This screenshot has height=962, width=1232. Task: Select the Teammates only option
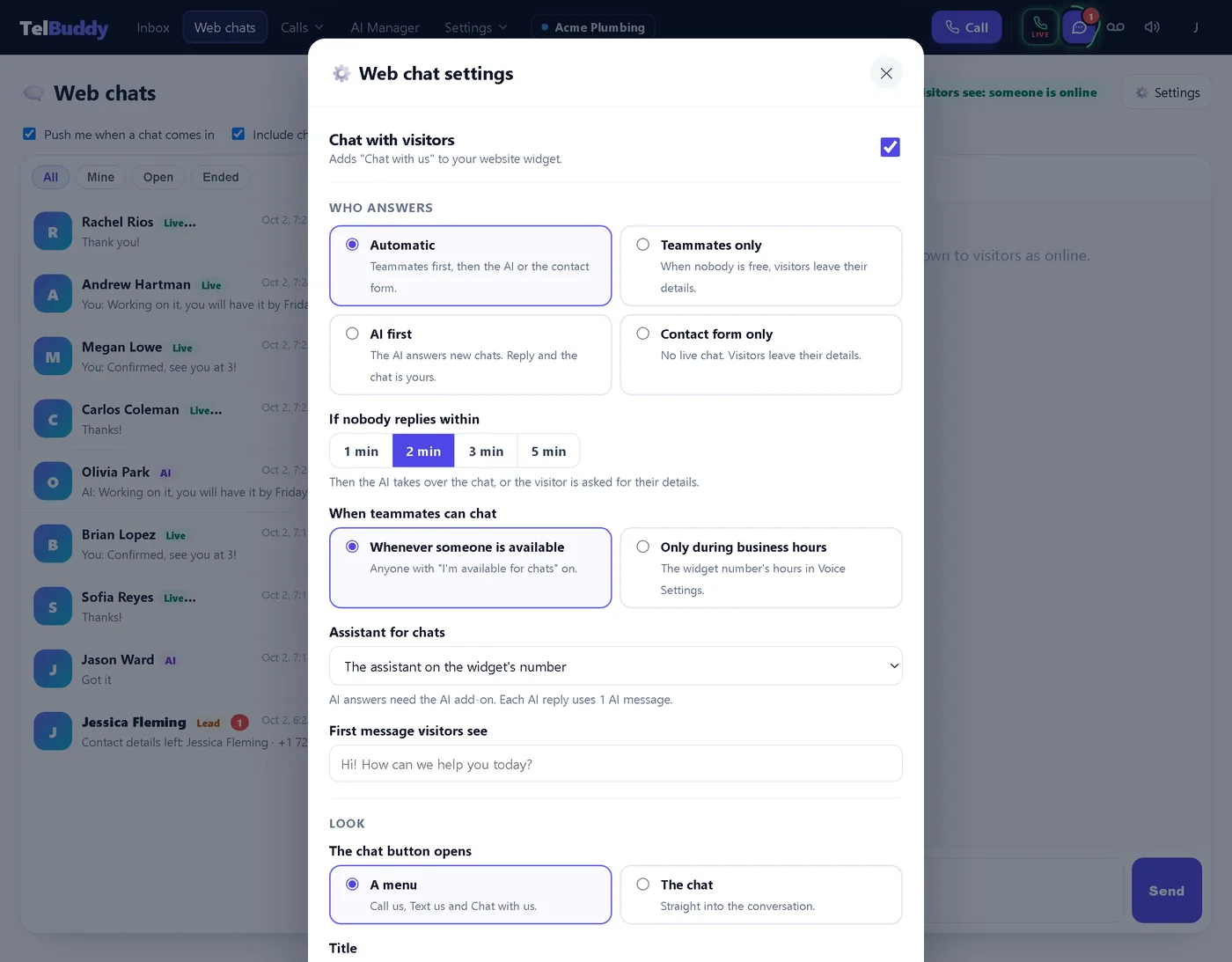(x=761, y=266)
